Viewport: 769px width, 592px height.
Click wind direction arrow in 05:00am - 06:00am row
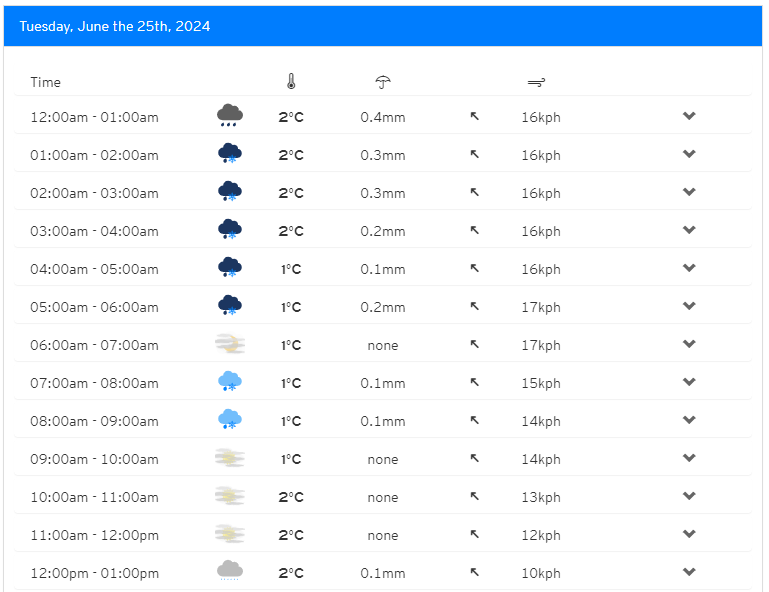pos(474,306)
